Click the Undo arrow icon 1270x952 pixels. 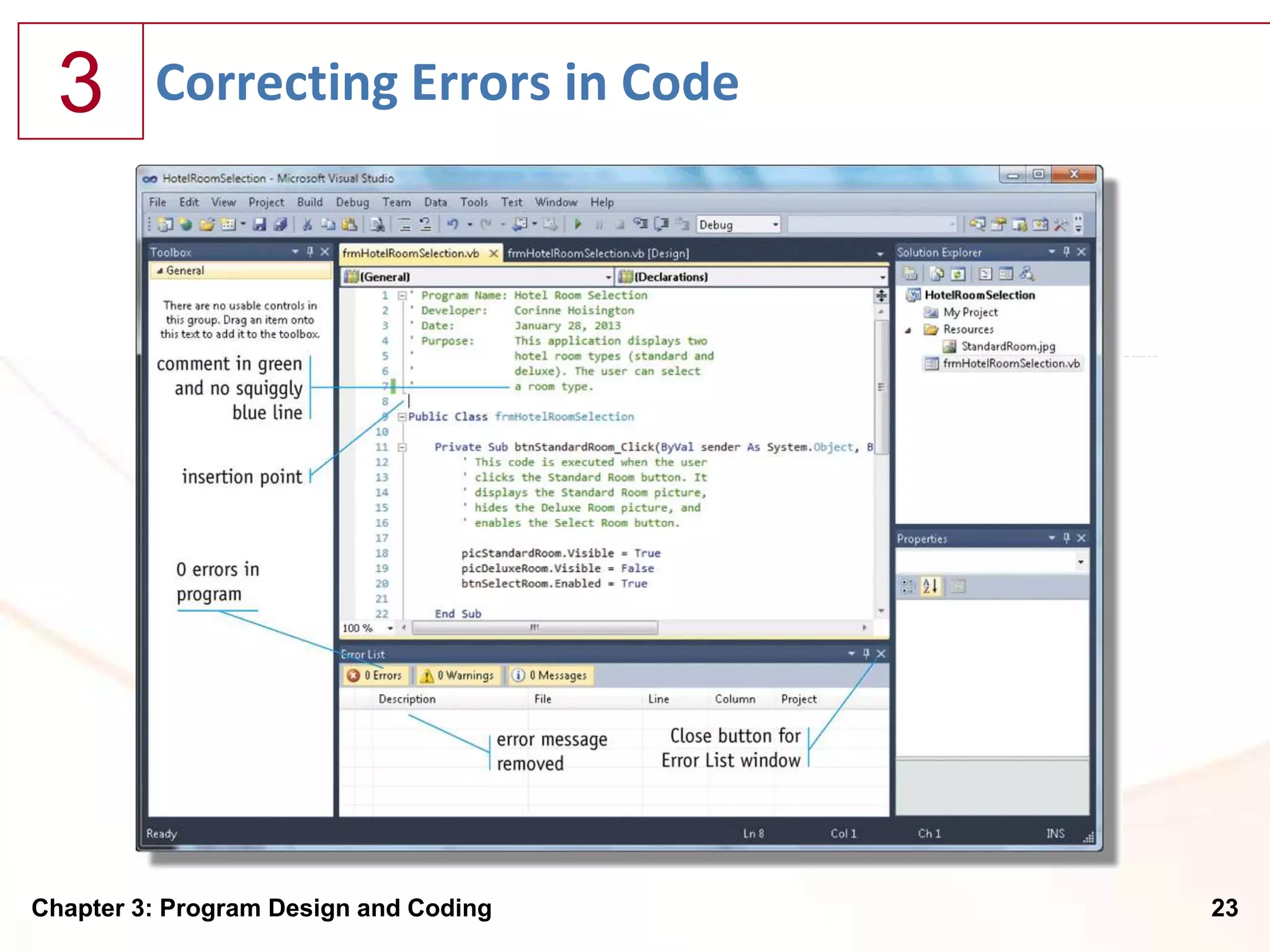point(453,224)
